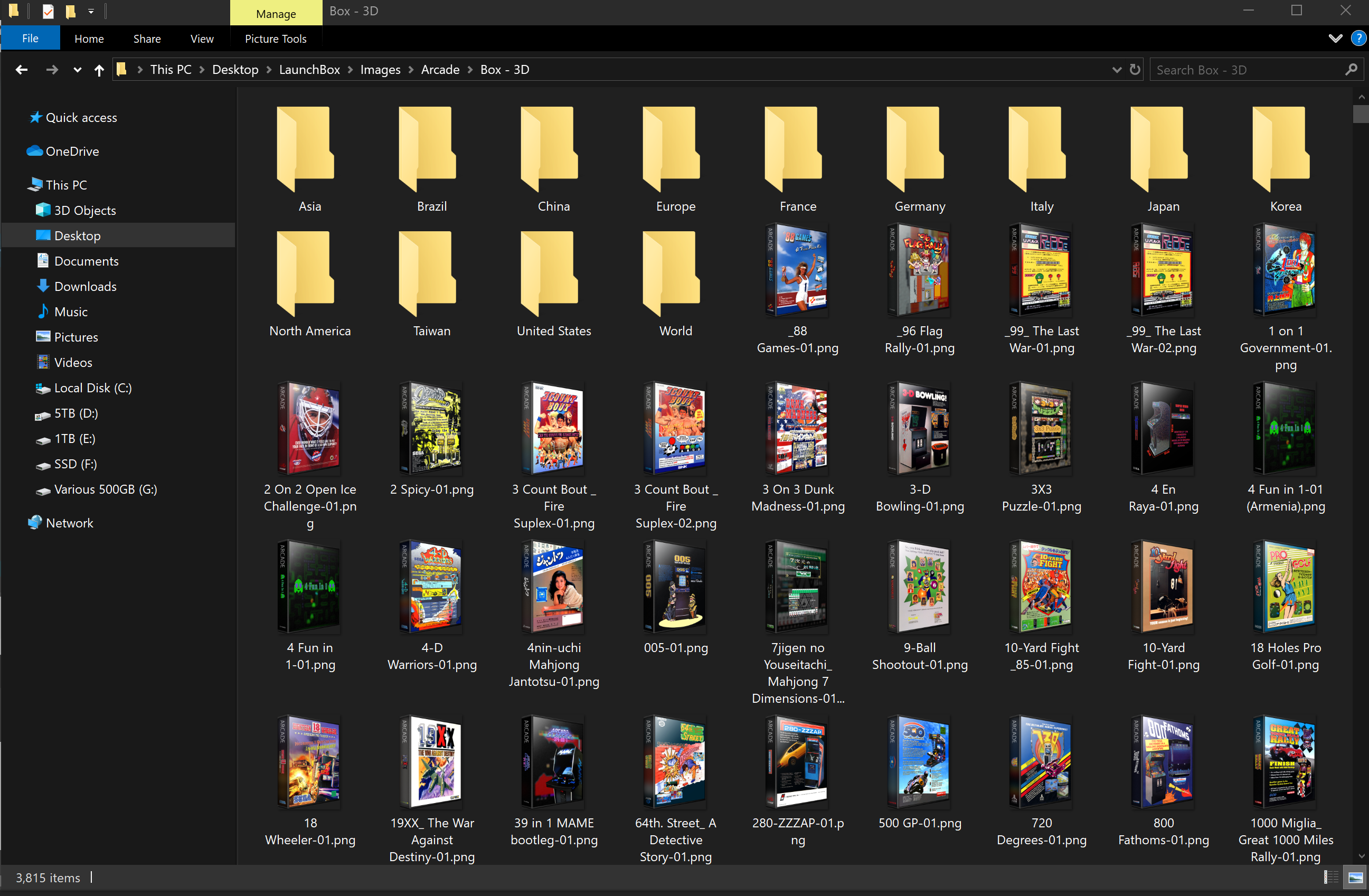Image resolution: width=1369 pixels, height=896 pixels.
Task: Click the Network icon in sidebar
Action: point(34,523)
